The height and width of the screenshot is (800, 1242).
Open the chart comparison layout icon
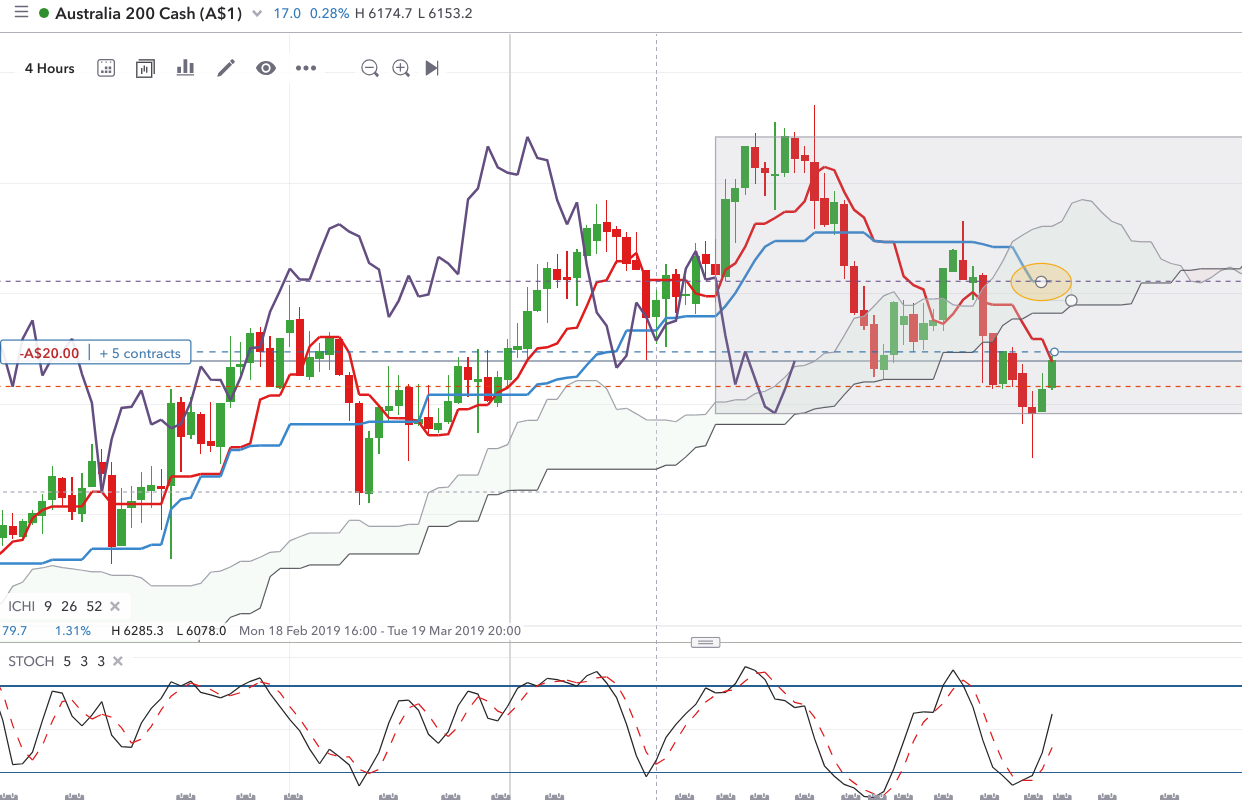pos(145,68)
